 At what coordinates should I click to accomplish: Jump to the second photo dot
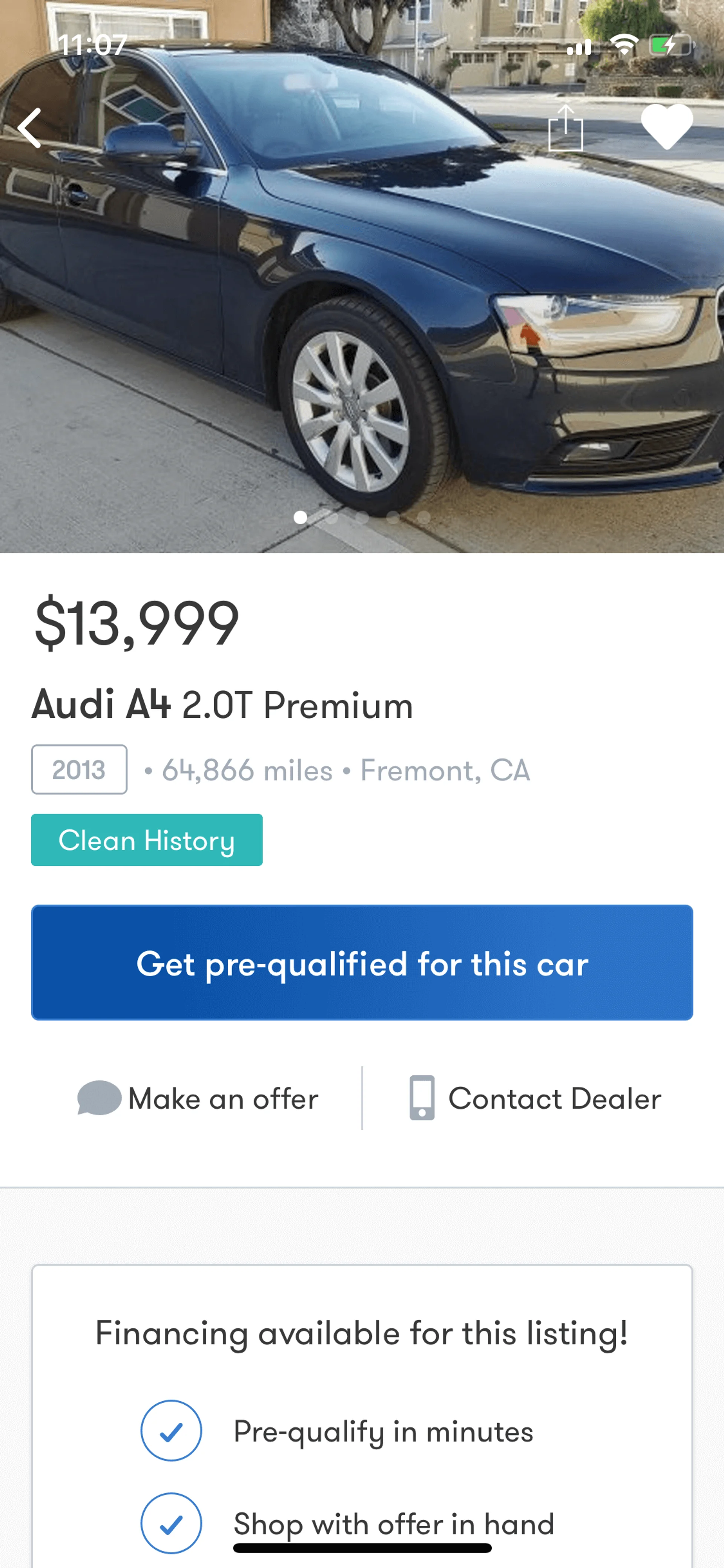331,518
